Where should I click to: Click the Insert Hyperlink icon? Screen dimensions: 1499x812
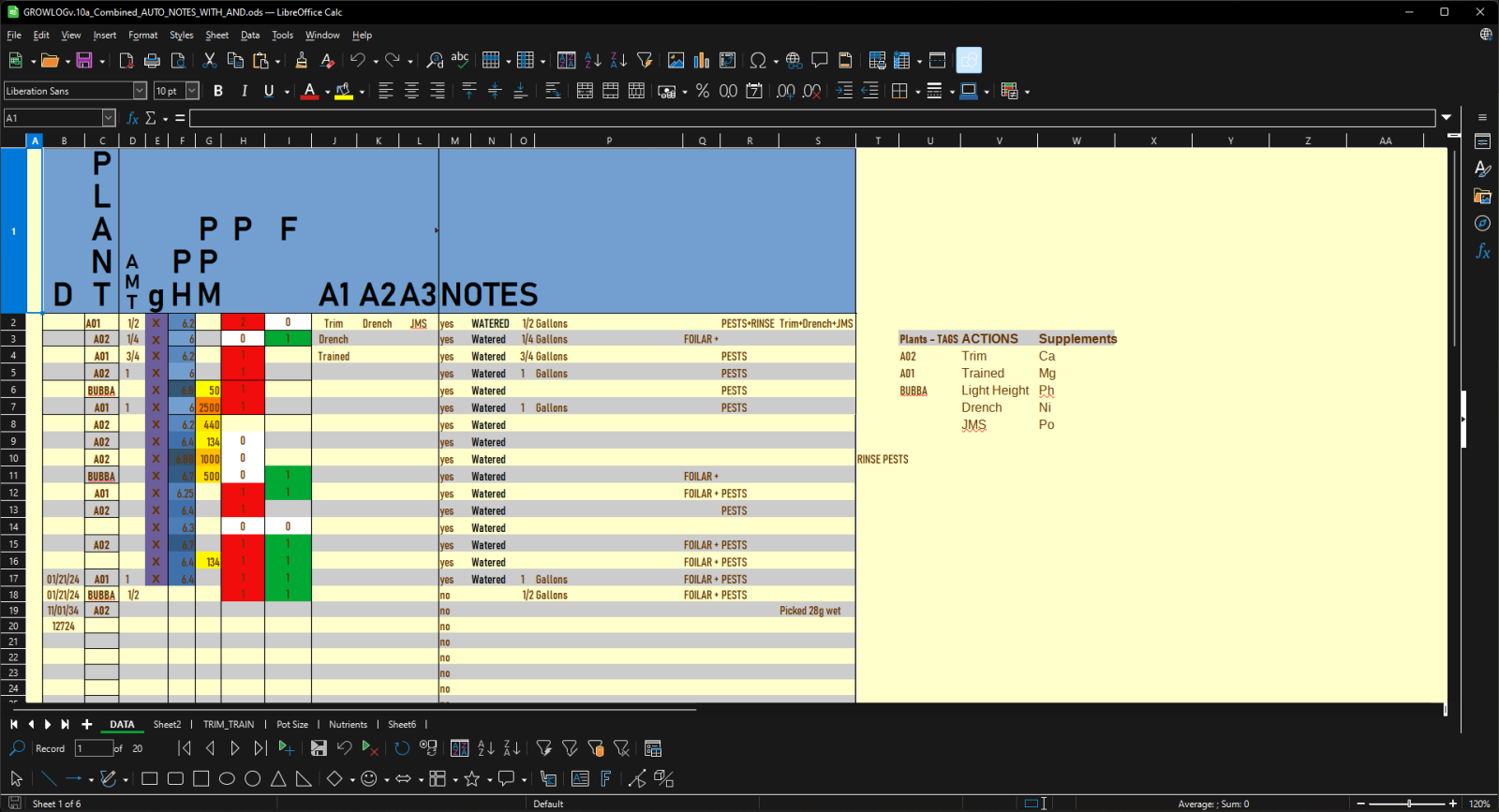tap(794, 61)
